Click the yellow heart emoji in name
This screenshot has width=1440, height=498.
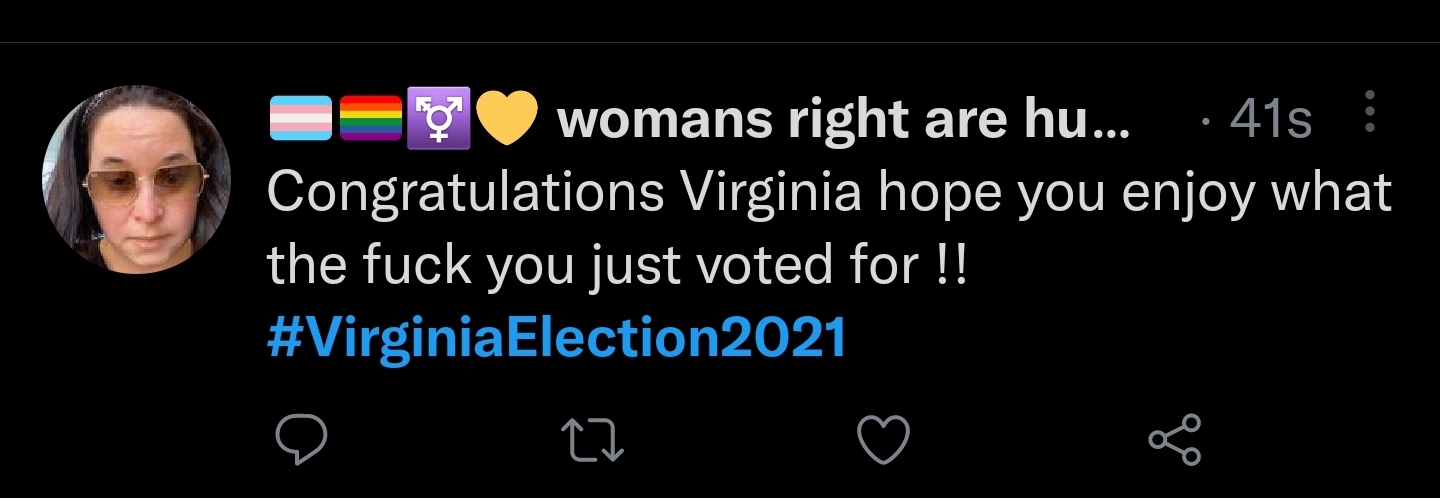coord(507,121)
